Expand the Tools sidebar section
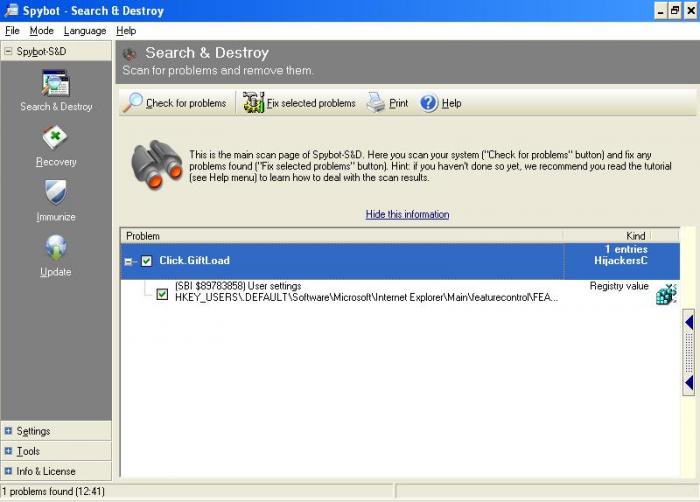This screenshot has width=700, height=502. [x=8, y=451]
